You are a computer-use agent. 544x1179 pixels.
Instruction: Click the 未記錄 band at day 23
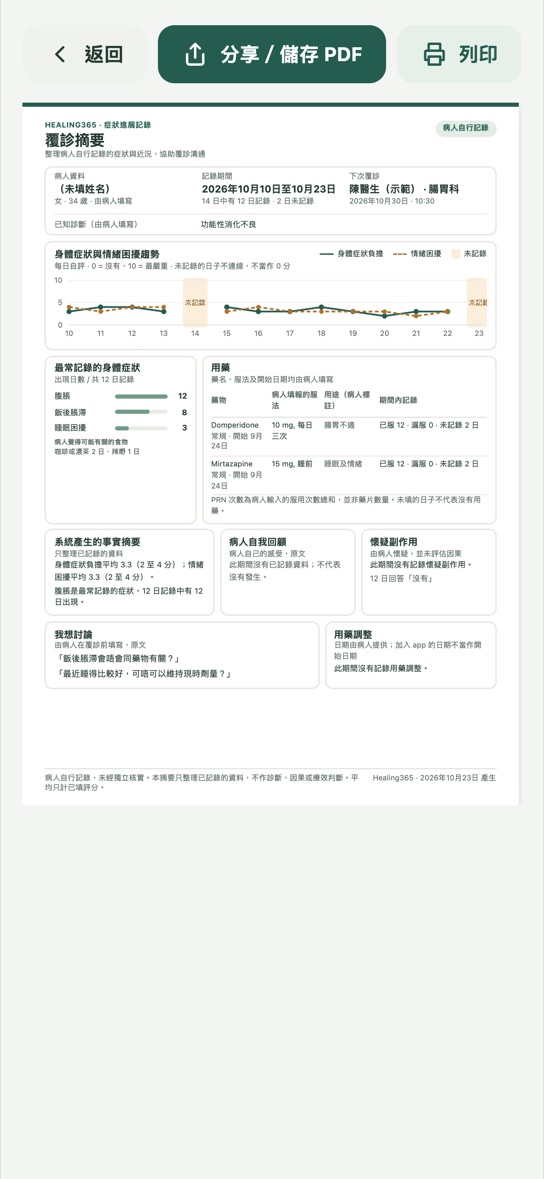pos(476,302)
